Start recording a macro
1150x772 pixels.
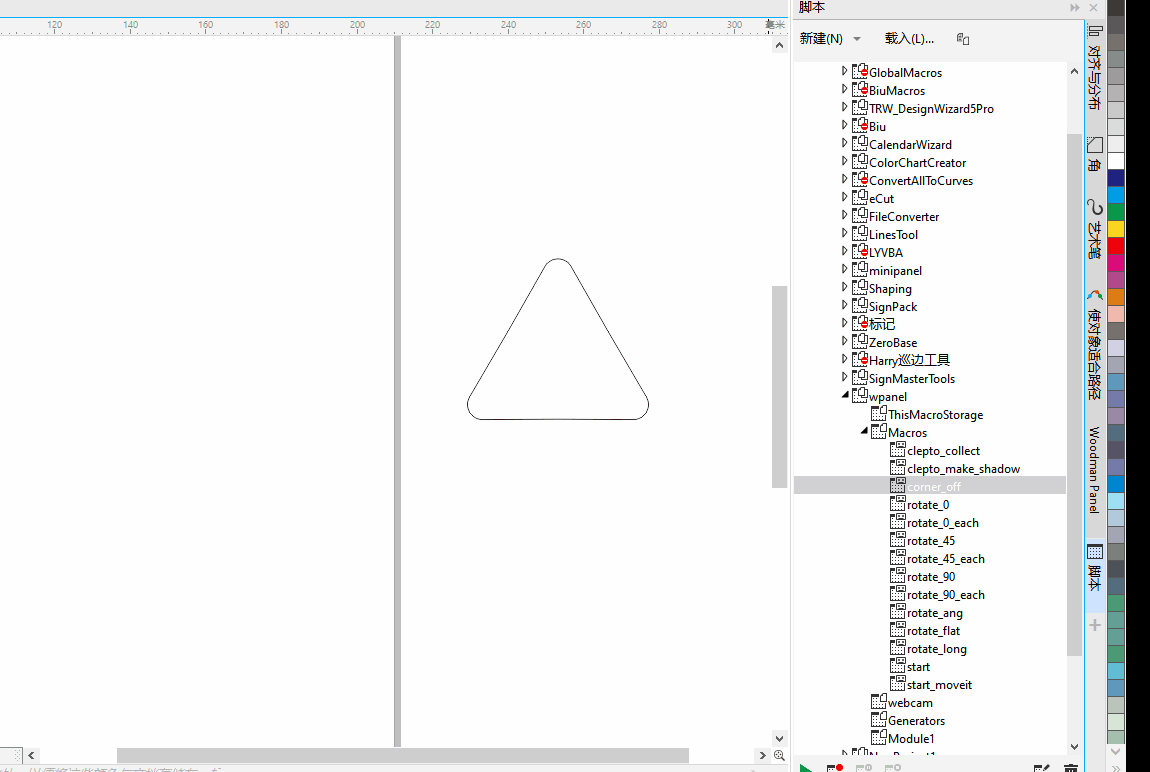pos(835,768)
